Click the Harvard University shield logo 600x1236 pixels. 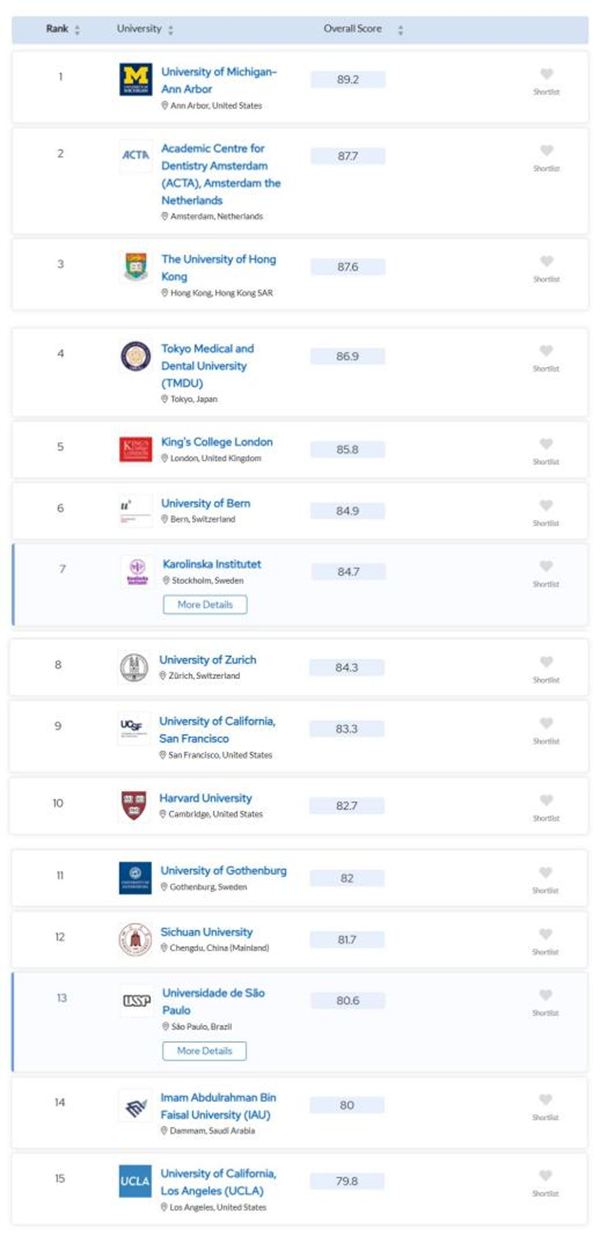pos(135,805)
